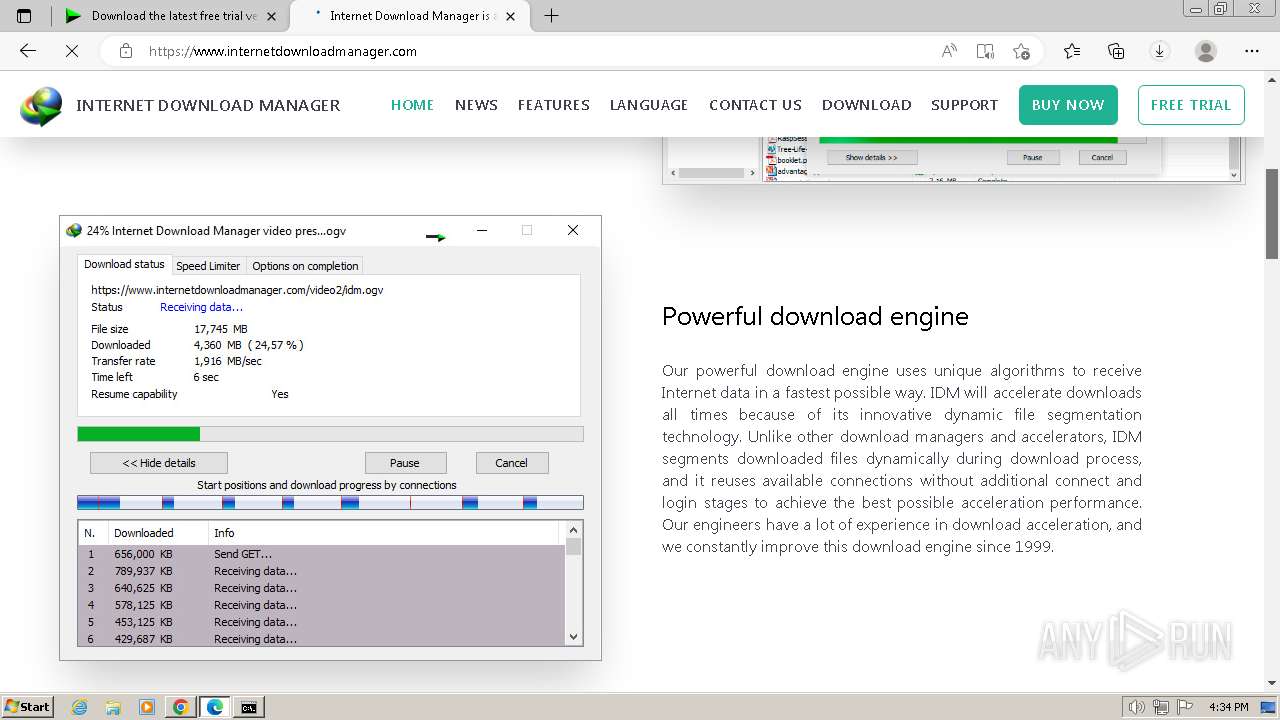1280x720 pixels.
Task: Click the BUY NOW button
Action: tap(1068, 105)
